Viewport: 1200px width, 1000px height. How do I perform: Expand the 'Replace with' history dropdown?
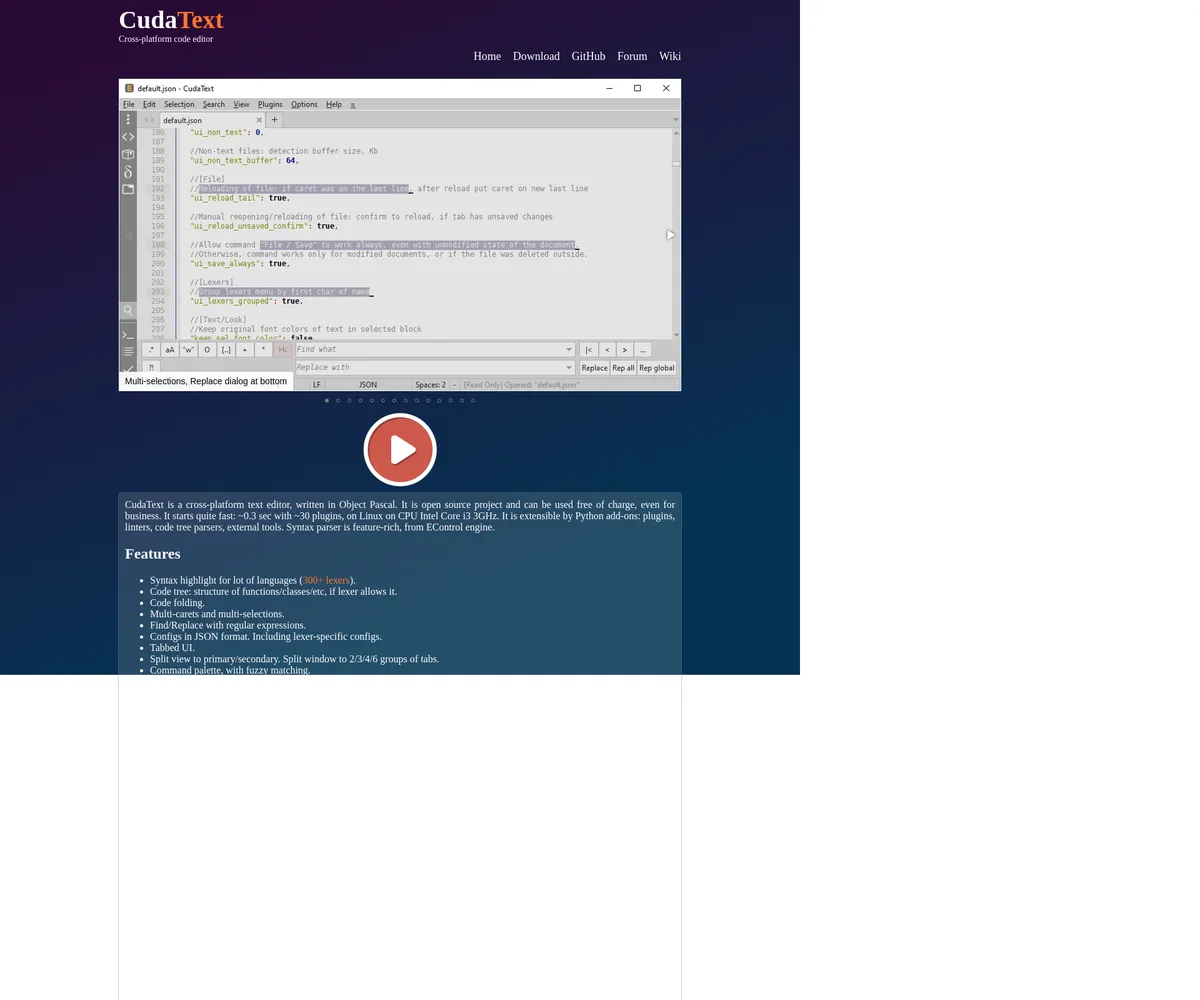[569, 368]
